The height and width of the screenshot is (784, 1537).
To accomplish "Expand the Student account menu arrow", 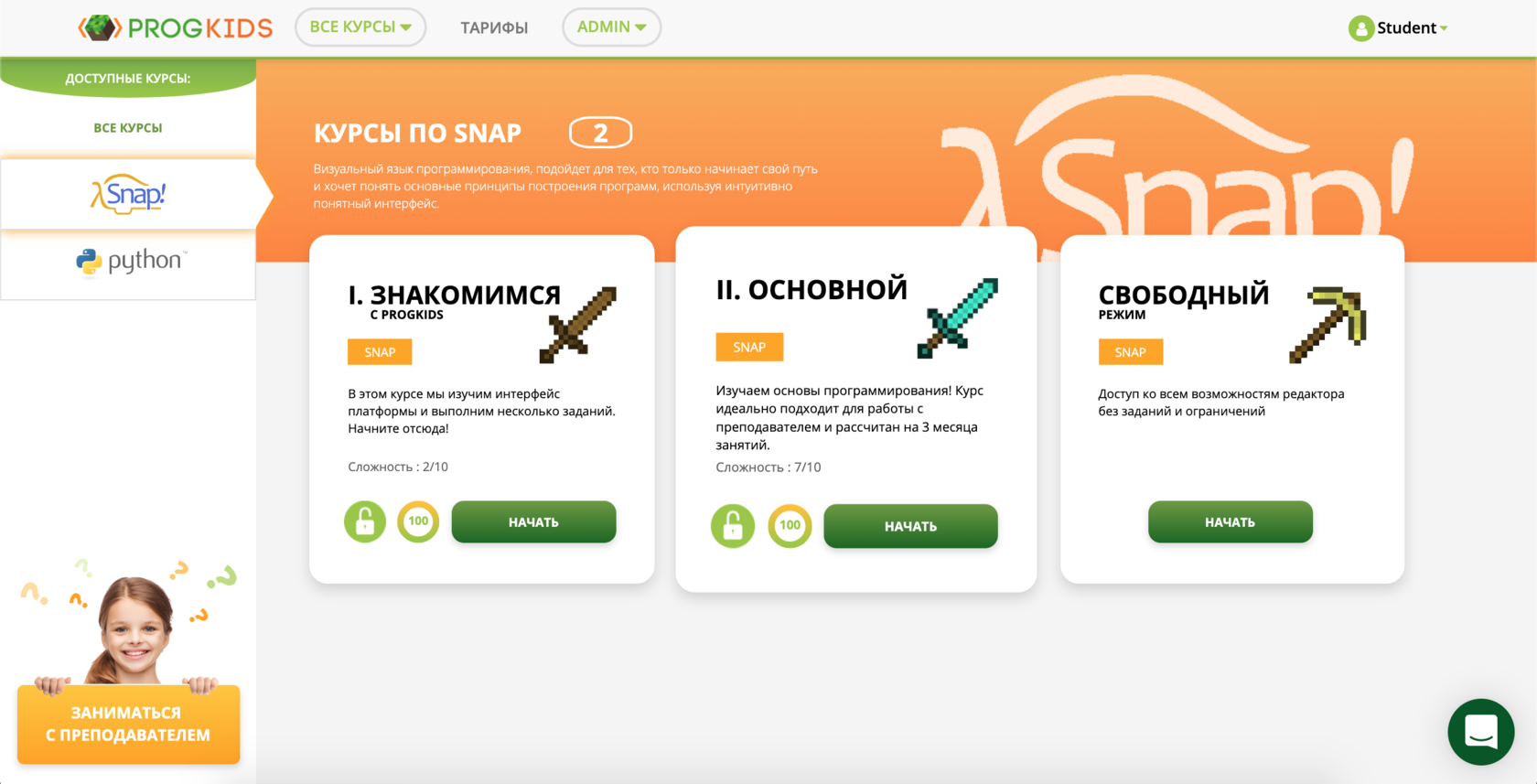I will (1444, 29).
